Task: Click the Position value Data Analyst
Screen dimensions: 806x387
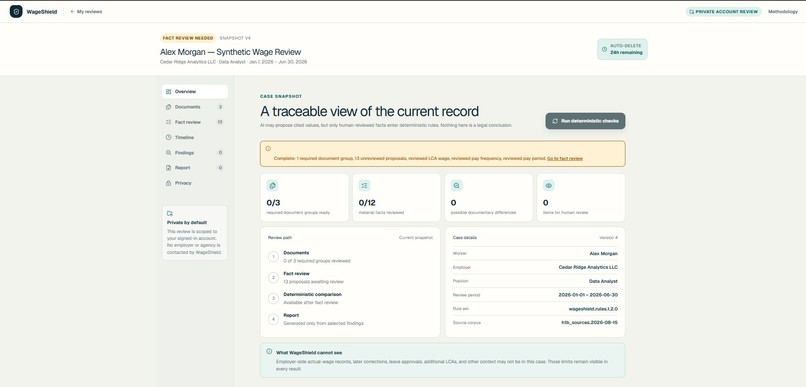Action: pos(603,281)
